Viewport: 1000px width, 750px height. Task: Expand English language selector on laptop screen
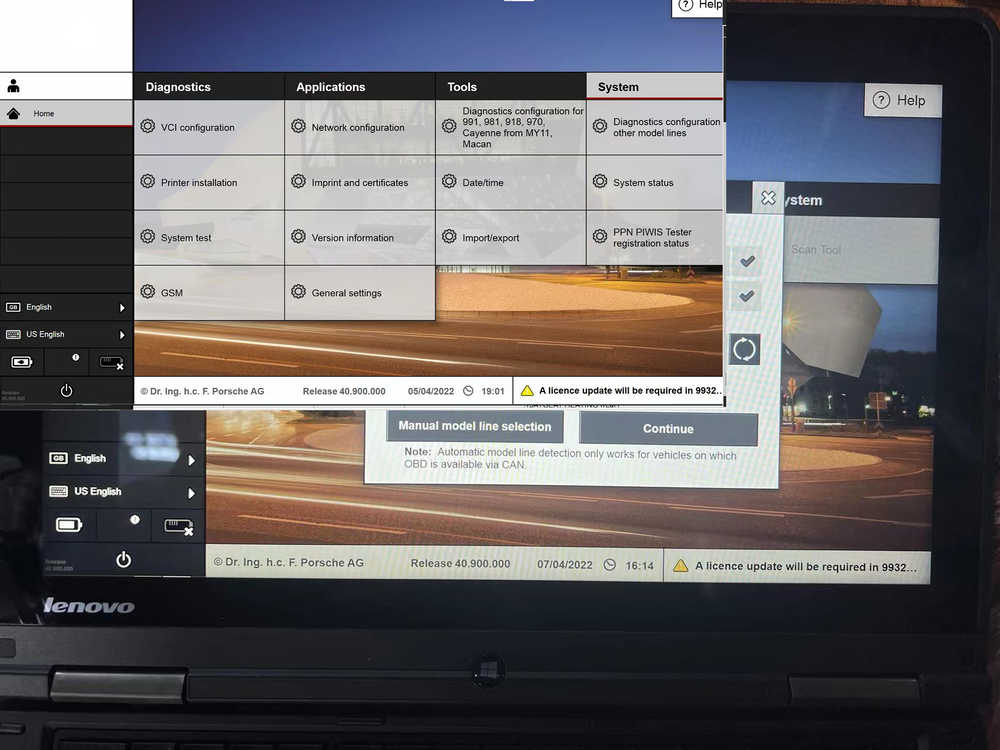tap(124, 459)
